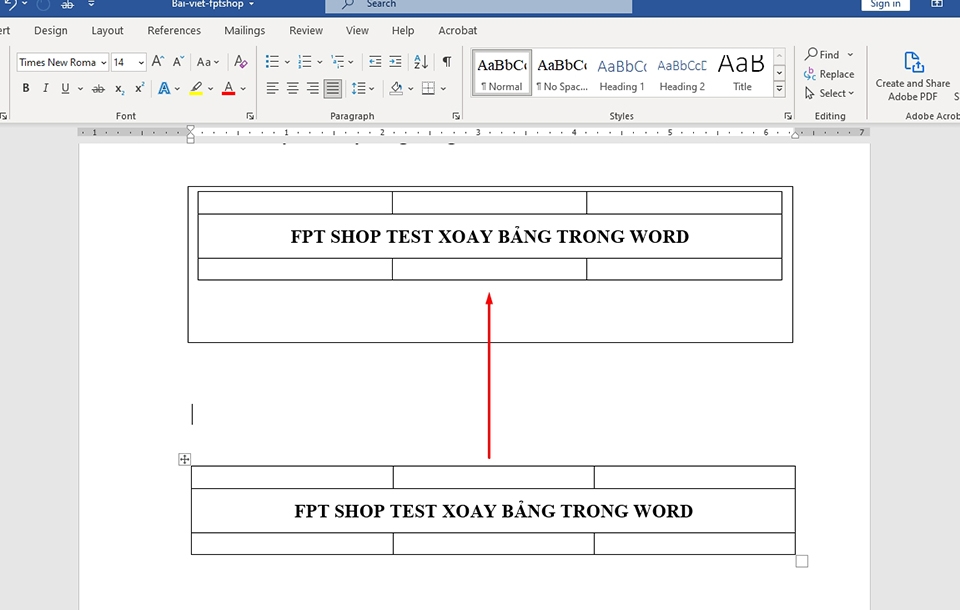960x610 pixels.
Task: Apply subscript formatting
Action: click(x=119, y=88)
